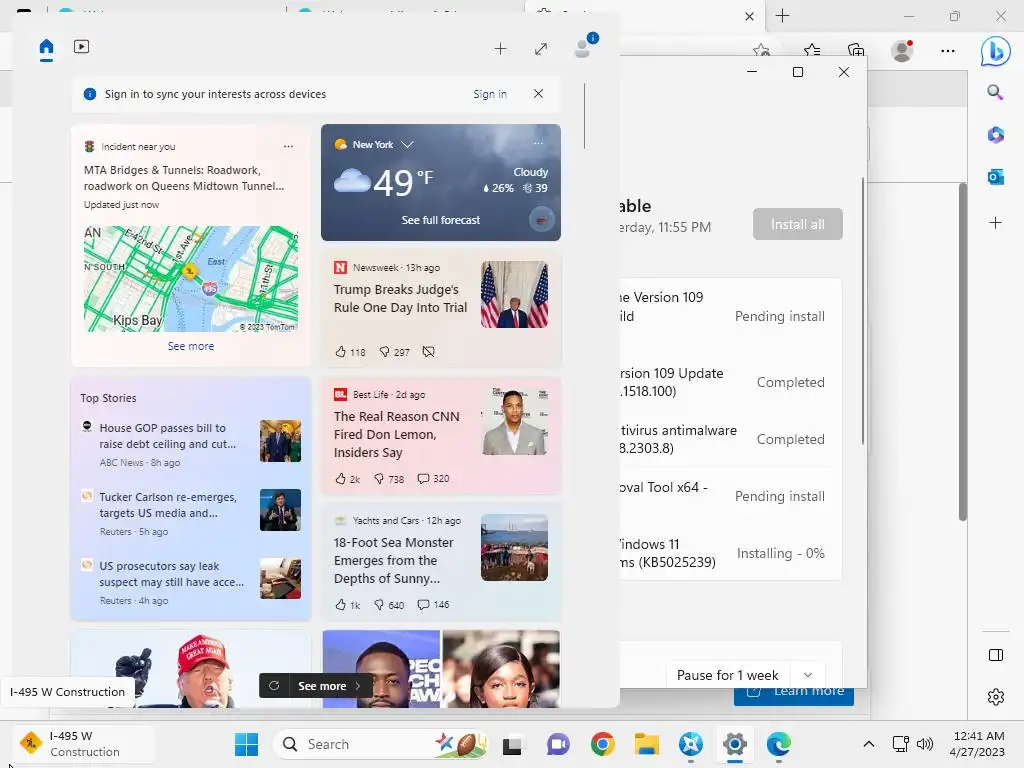Expand the New York location dropdown
The width and height of the screenshot is (1024, 768).
pos(408,144)
